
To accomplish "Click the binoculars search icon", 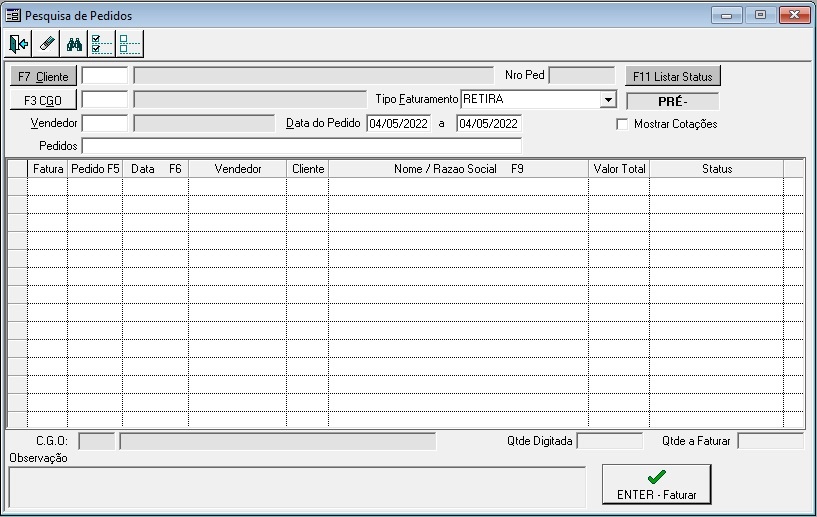I will point(74,44).
